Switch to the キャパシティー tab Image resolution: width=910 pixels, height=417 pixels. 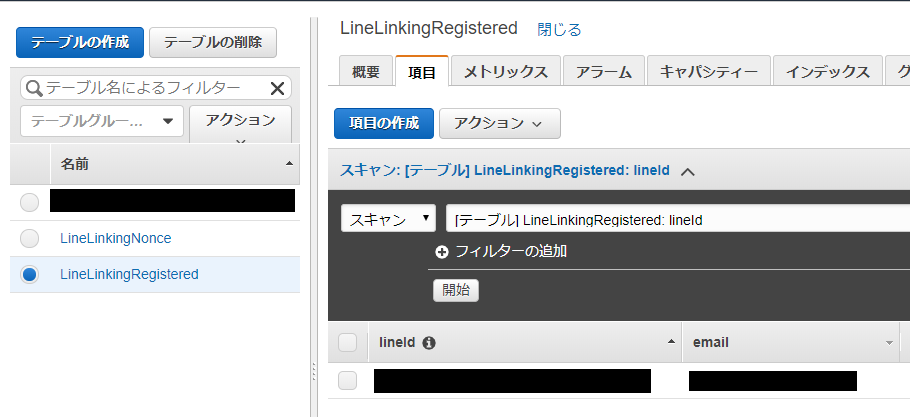[709, 72]
